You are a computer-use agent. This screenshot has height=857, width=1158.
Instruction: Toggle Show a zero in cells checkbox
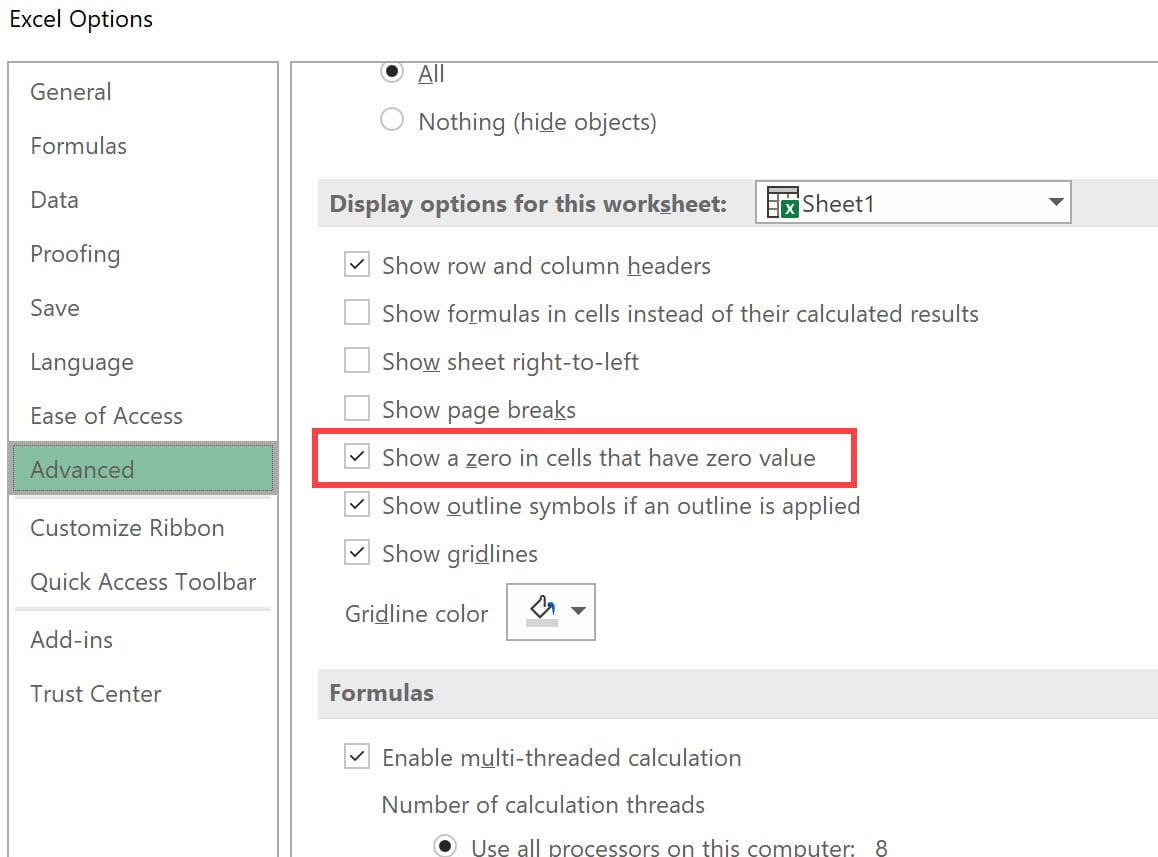(357, 457)
